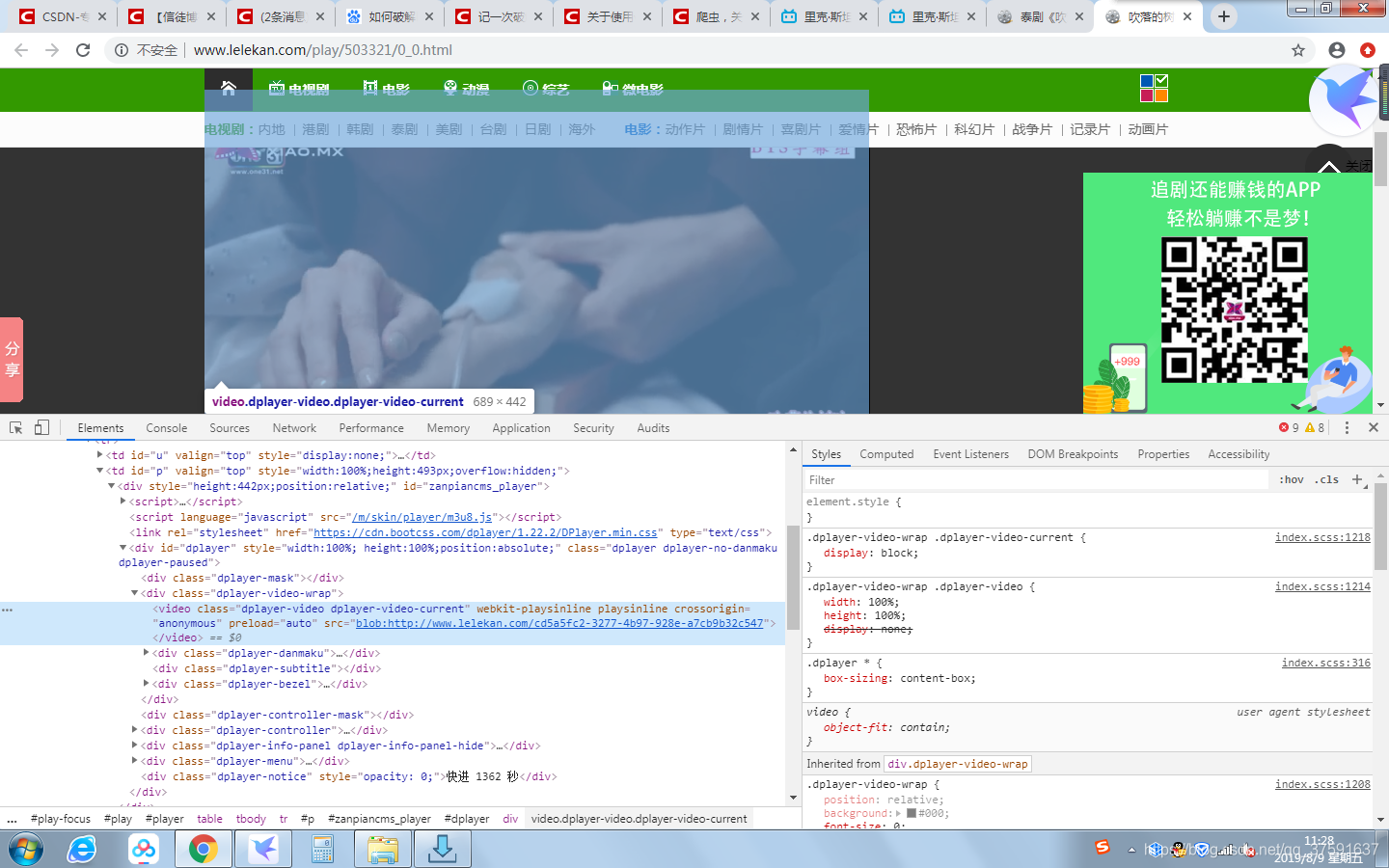
Task: Switch to the Network tab
Action: pos(293,427)
